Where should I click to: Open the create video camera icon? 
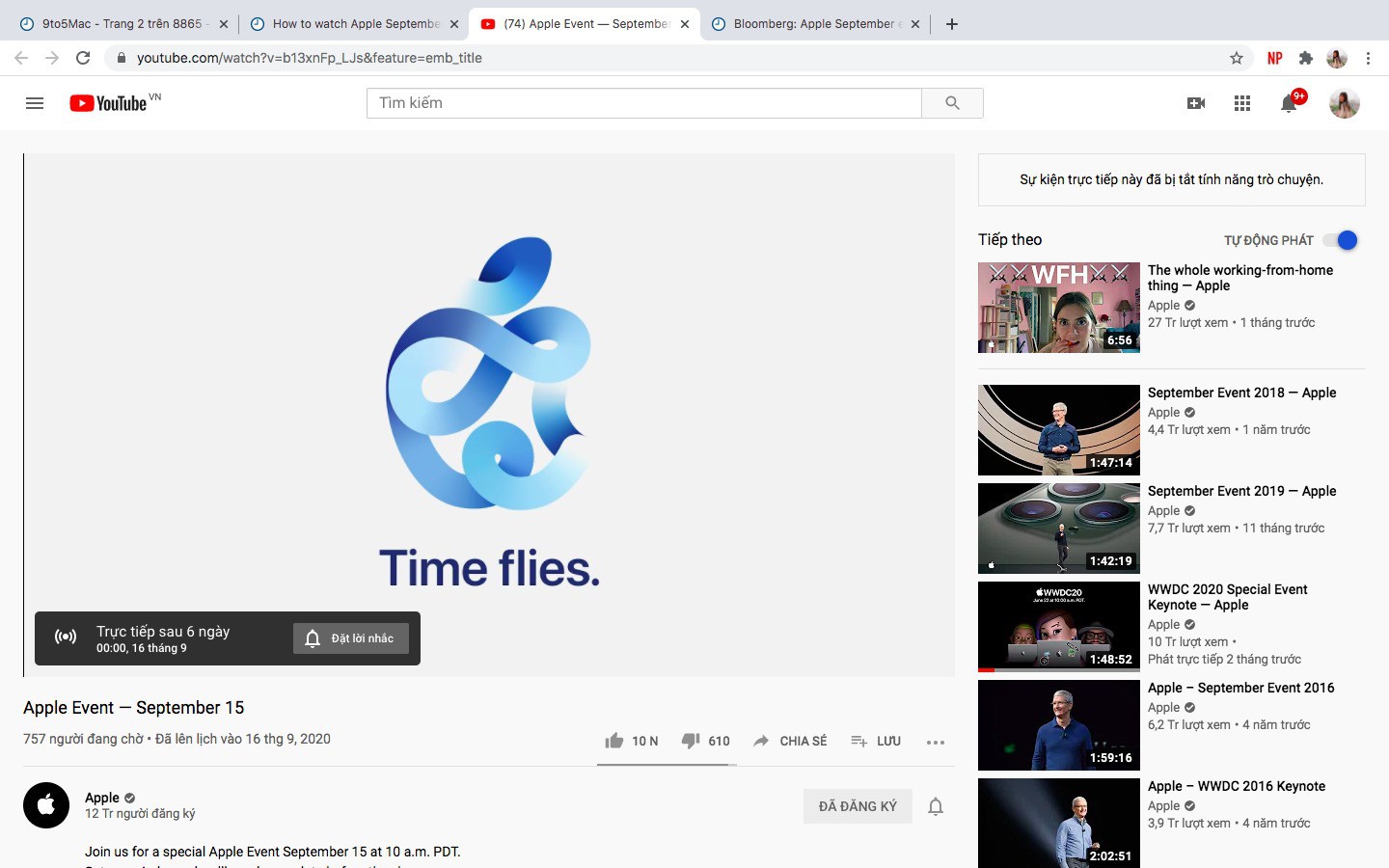pos(1196,103)
